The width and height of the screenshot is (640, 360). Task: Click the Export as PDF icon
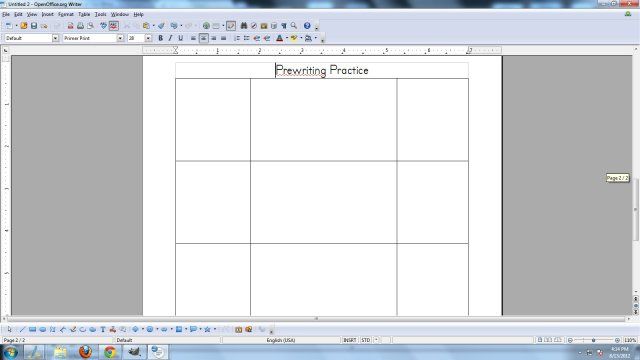(x=70, y=26)
